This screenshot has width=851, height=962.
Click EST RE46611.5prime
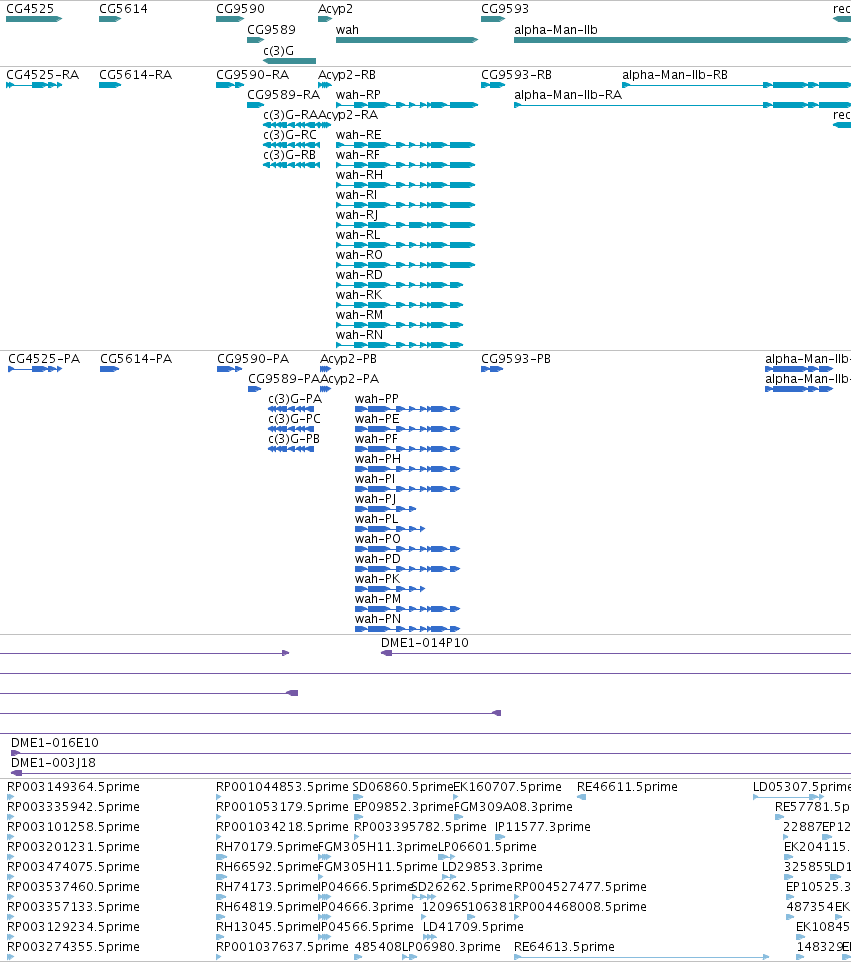coord(627,787)
